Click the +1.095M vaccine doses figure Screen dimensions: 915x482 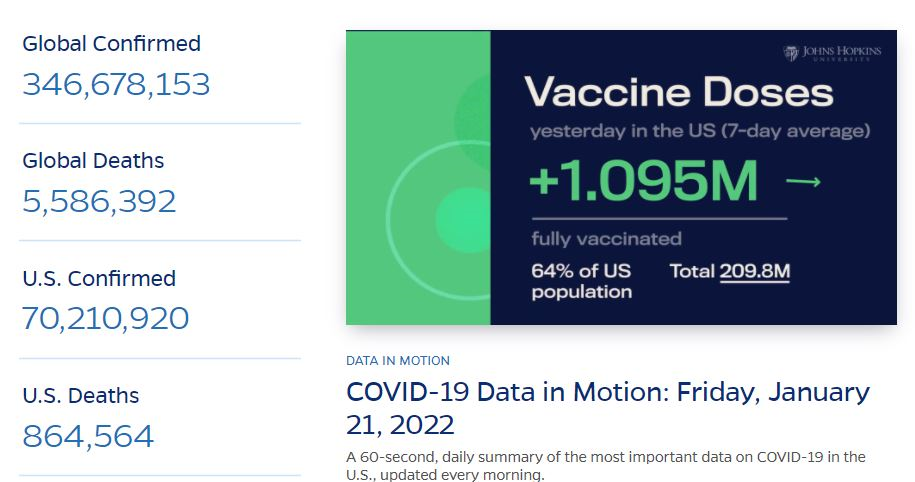(643, 181)
